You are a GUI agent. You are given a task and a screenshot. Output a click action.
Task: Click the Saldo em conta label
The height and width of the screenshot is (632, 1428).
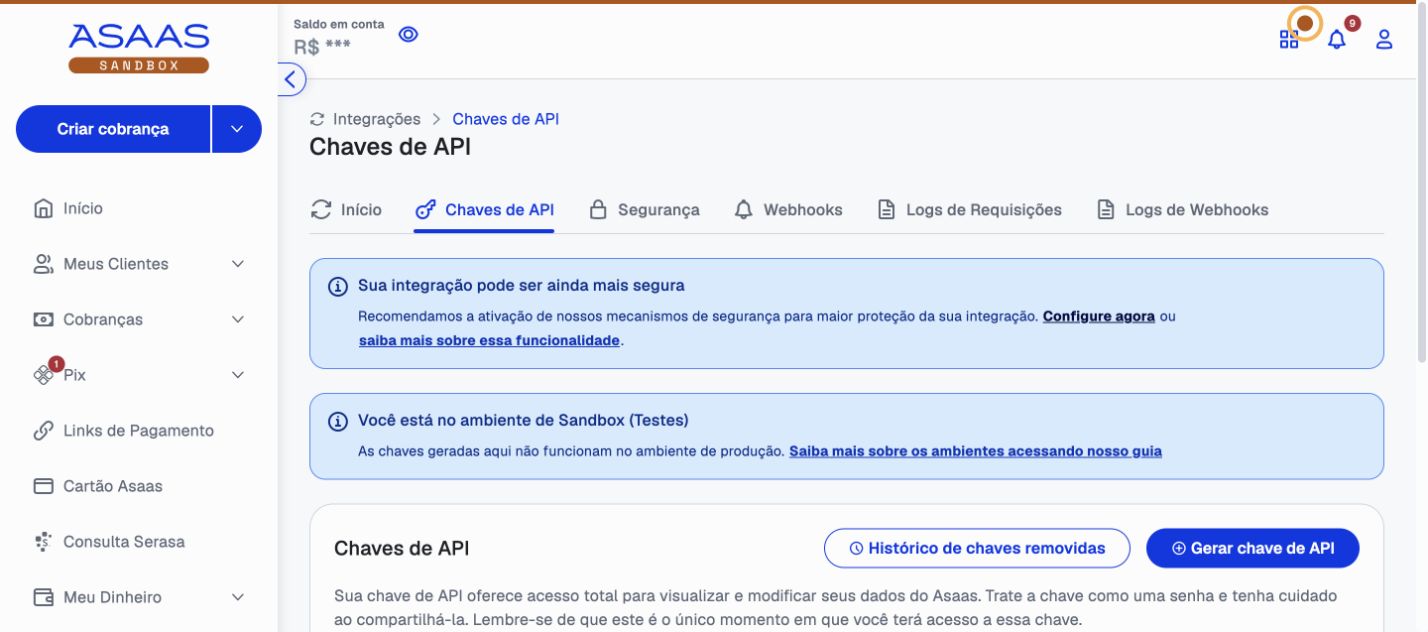tap(339, 24)
